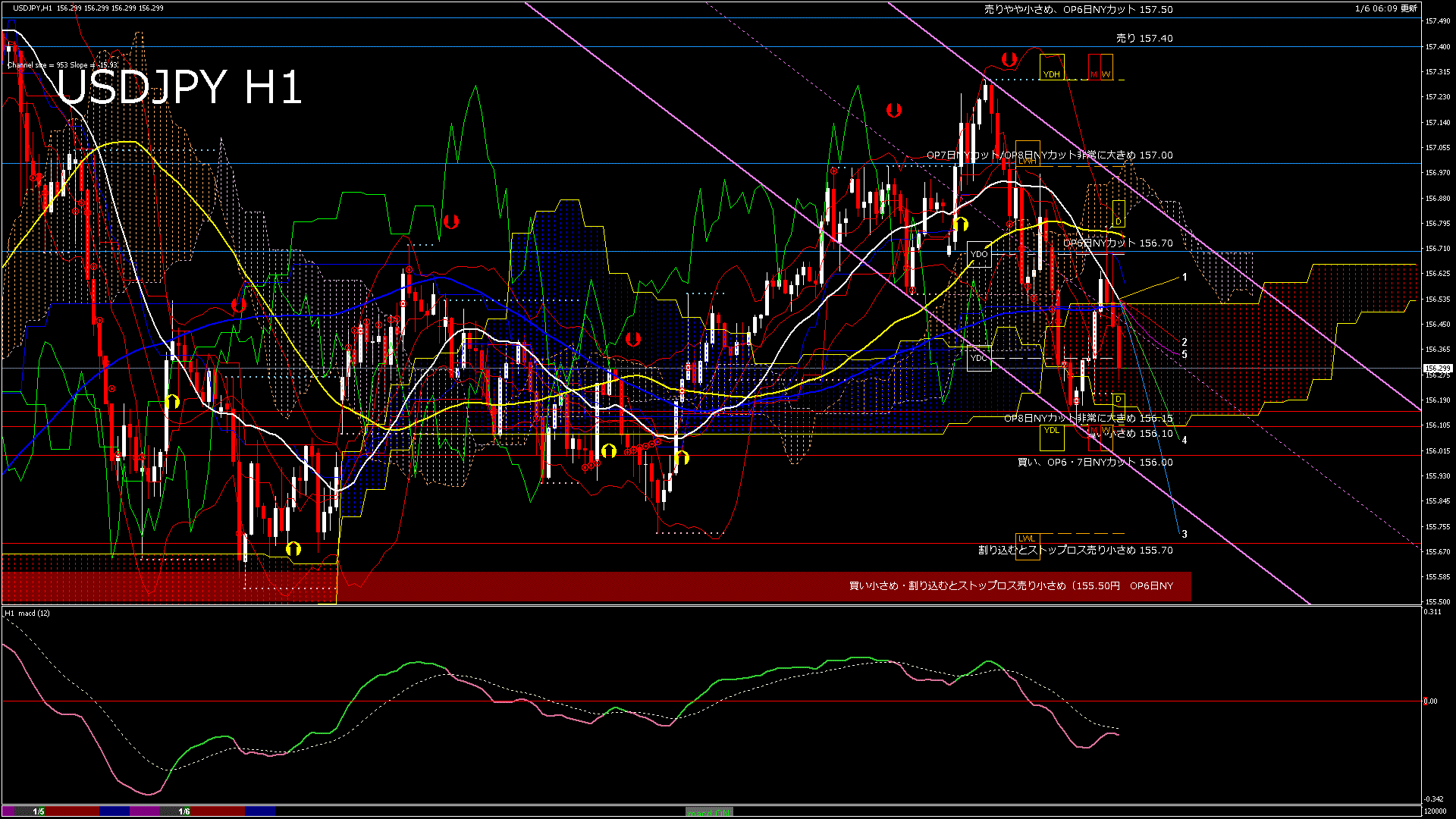Click the current price tag 156.299 on axis
This screenshot has width=1456, height=819.
(x=1437, y=369)
